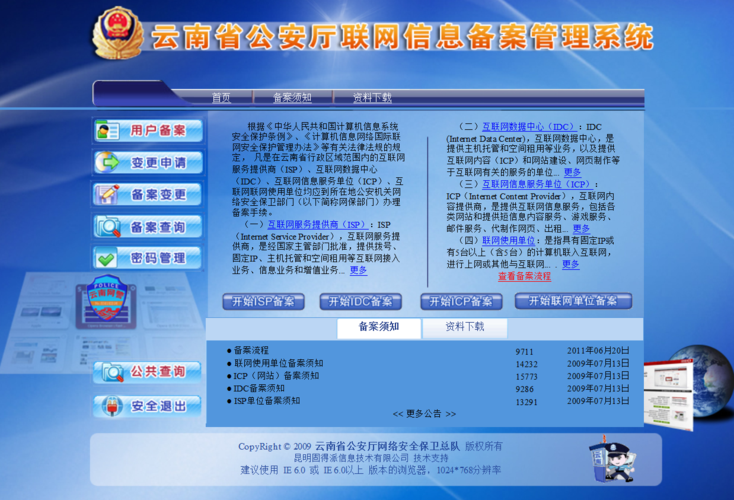Open the 互联网信息服务单位（ICP） link

[x=537, y=184]
